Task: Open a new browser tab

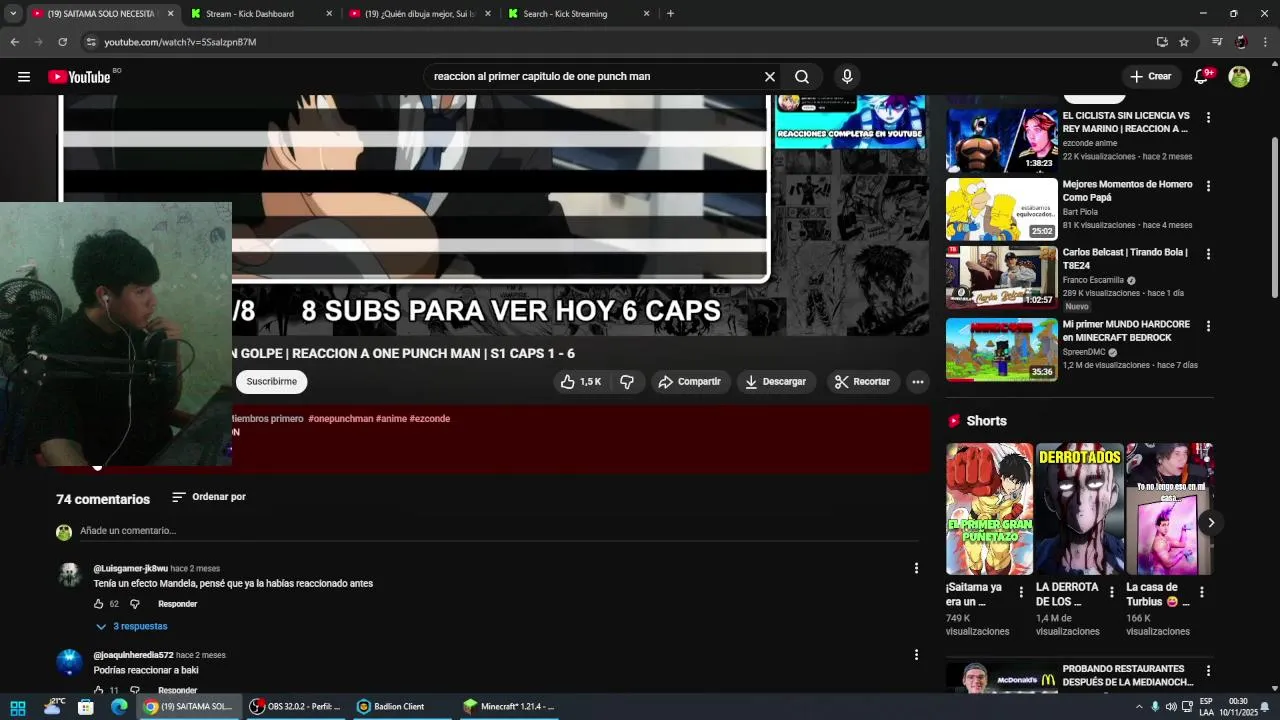Action: coord(670,14)
